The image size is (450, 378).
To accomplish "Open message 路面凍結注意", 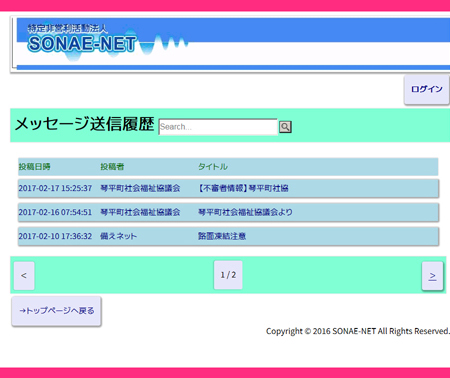I will pyautogui.click(x=222, y=236).
